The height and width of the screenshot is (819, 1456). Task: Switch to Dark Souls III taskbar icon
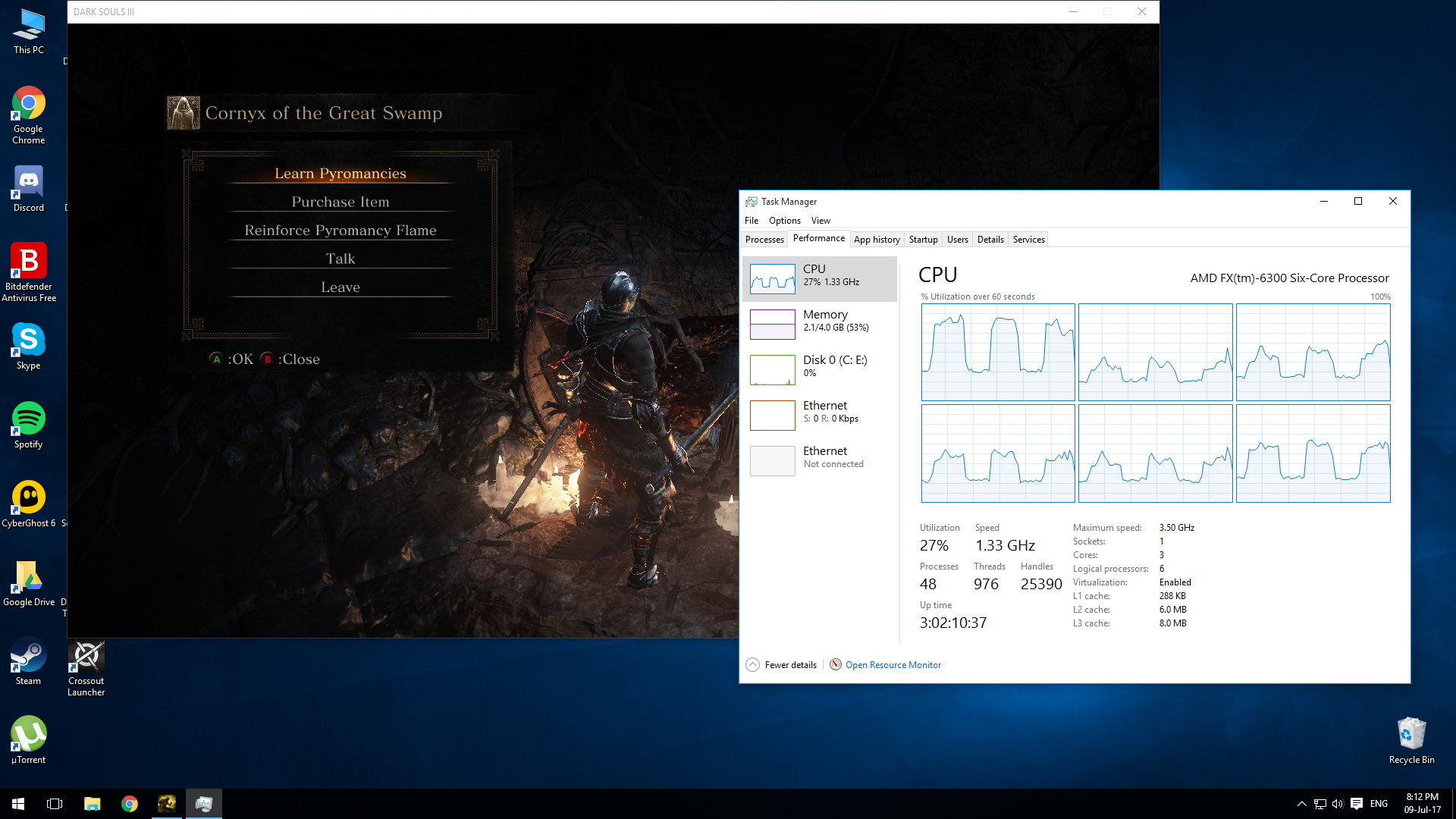point(166,804)
